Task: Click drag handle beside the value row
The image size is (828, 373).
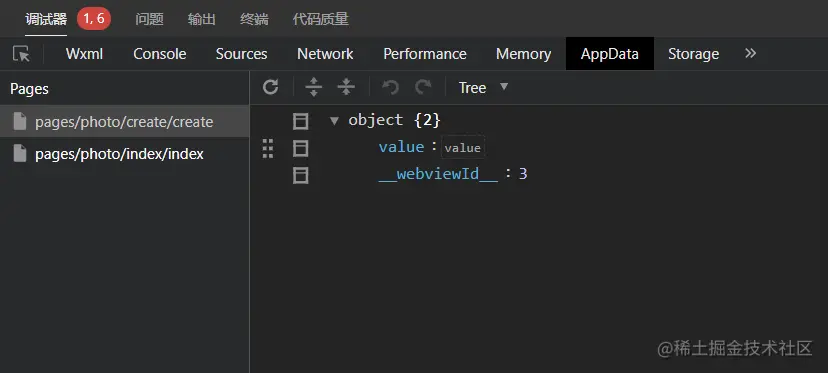Action: [x=268, y=148]
